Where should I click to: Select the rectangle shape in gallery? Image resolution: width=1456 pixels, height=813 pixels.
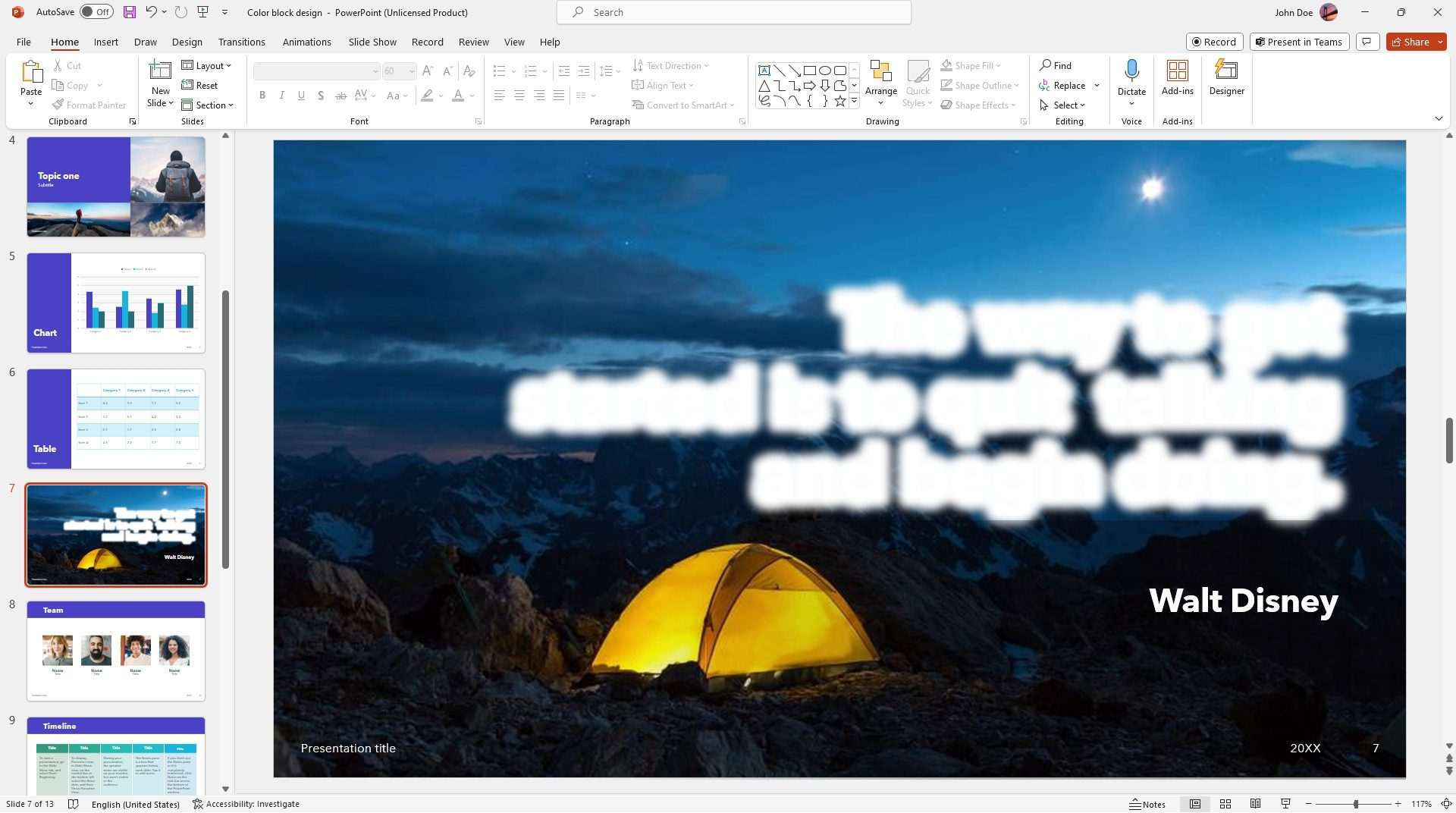[x=810, y=71]
